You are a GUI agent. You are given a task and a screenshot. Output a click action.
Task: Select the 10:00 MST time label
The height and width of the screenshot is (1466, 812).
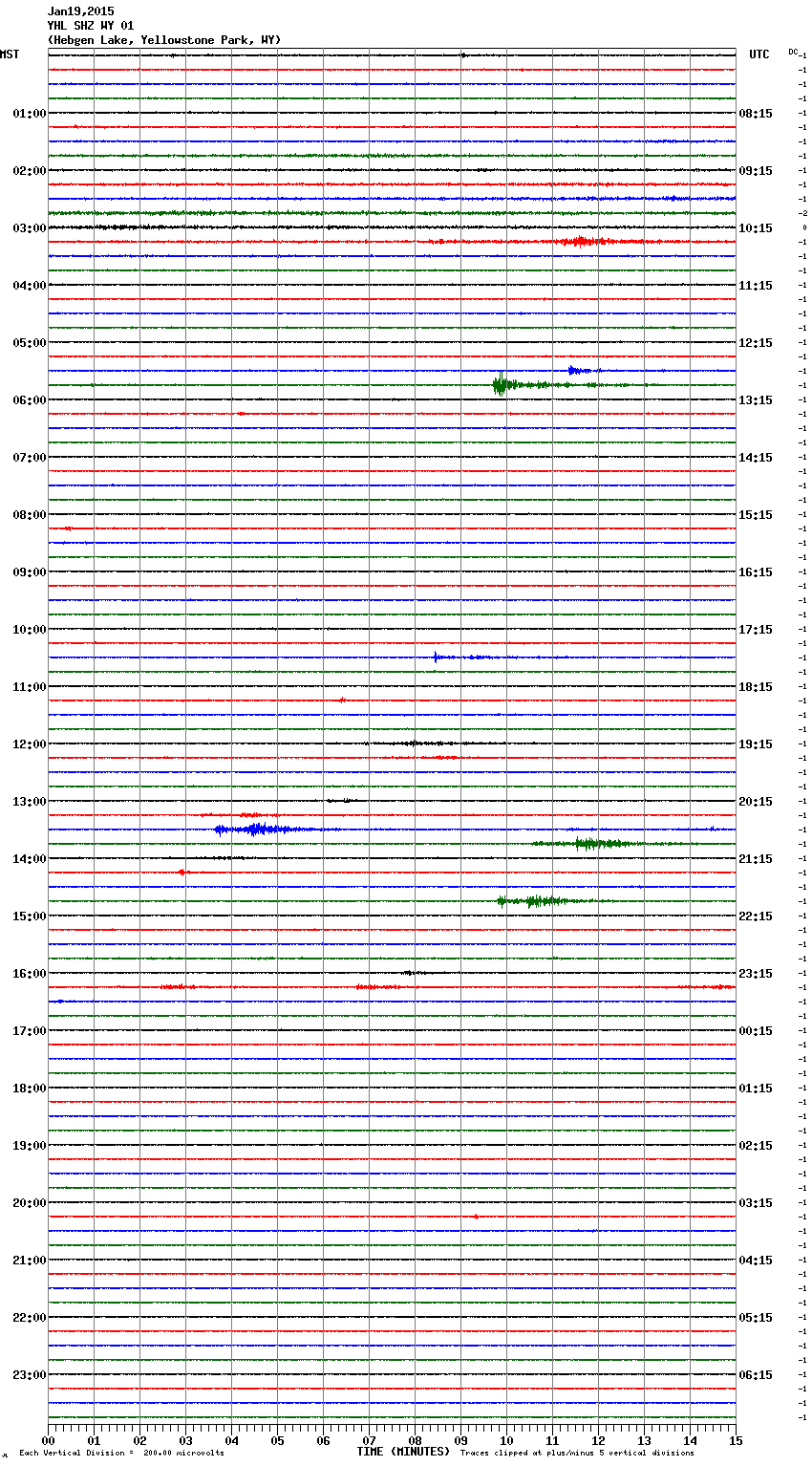29,630
